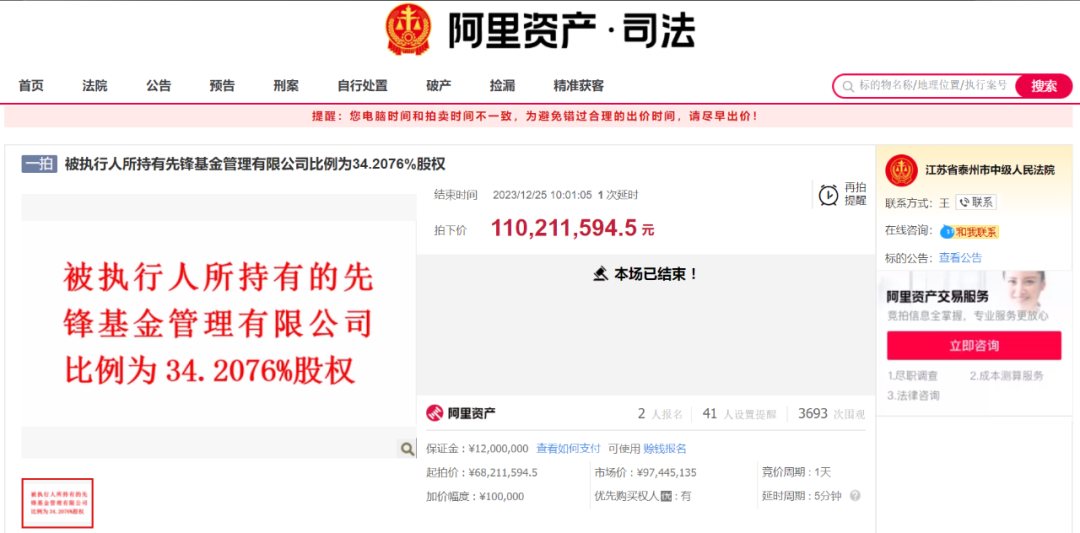Open the 精准获客 navigation item
Screen dimensions: 1080x533
[x=579, y=86]
